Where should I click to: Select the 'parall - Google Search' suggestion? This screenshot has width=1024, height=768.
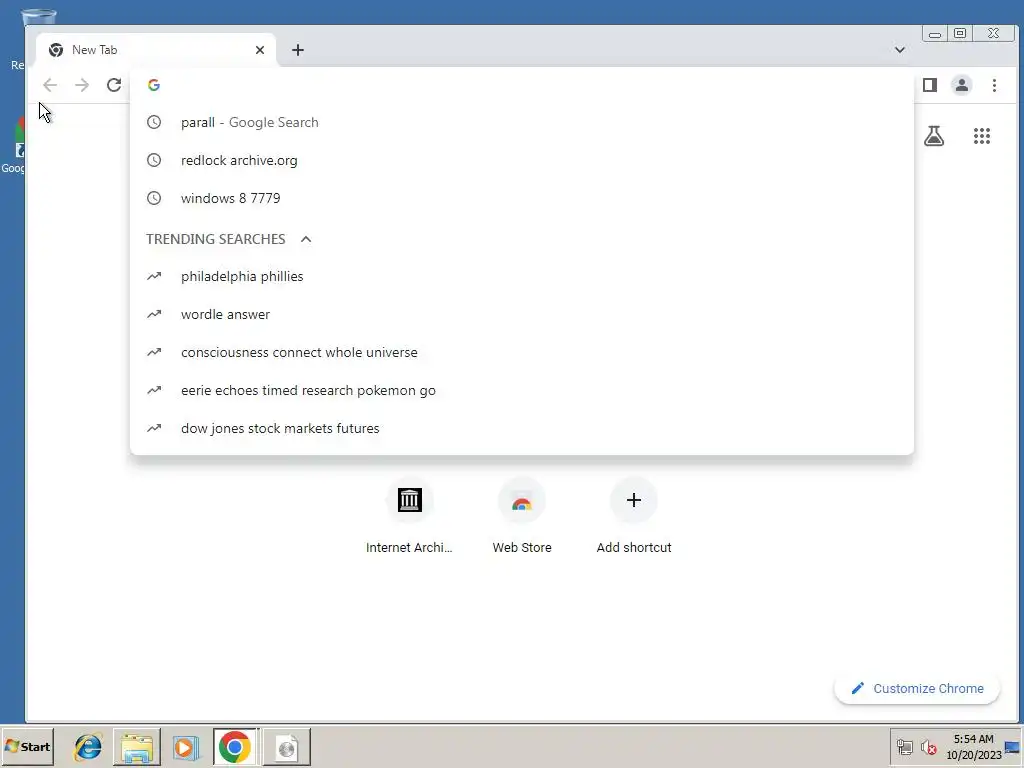click(x=522, y=122)
